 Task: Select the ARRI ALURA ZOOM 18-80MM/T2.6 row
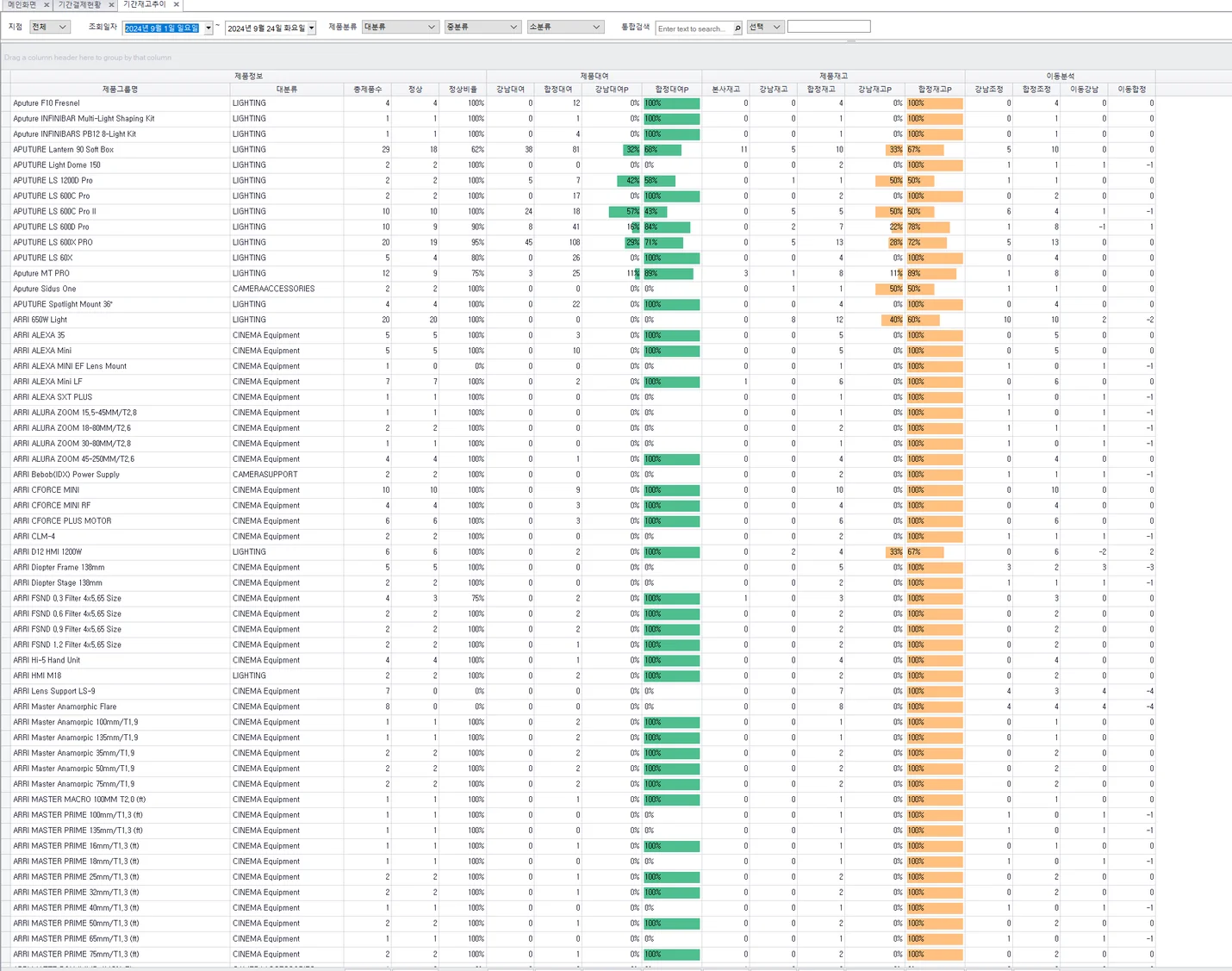[72, 429]
